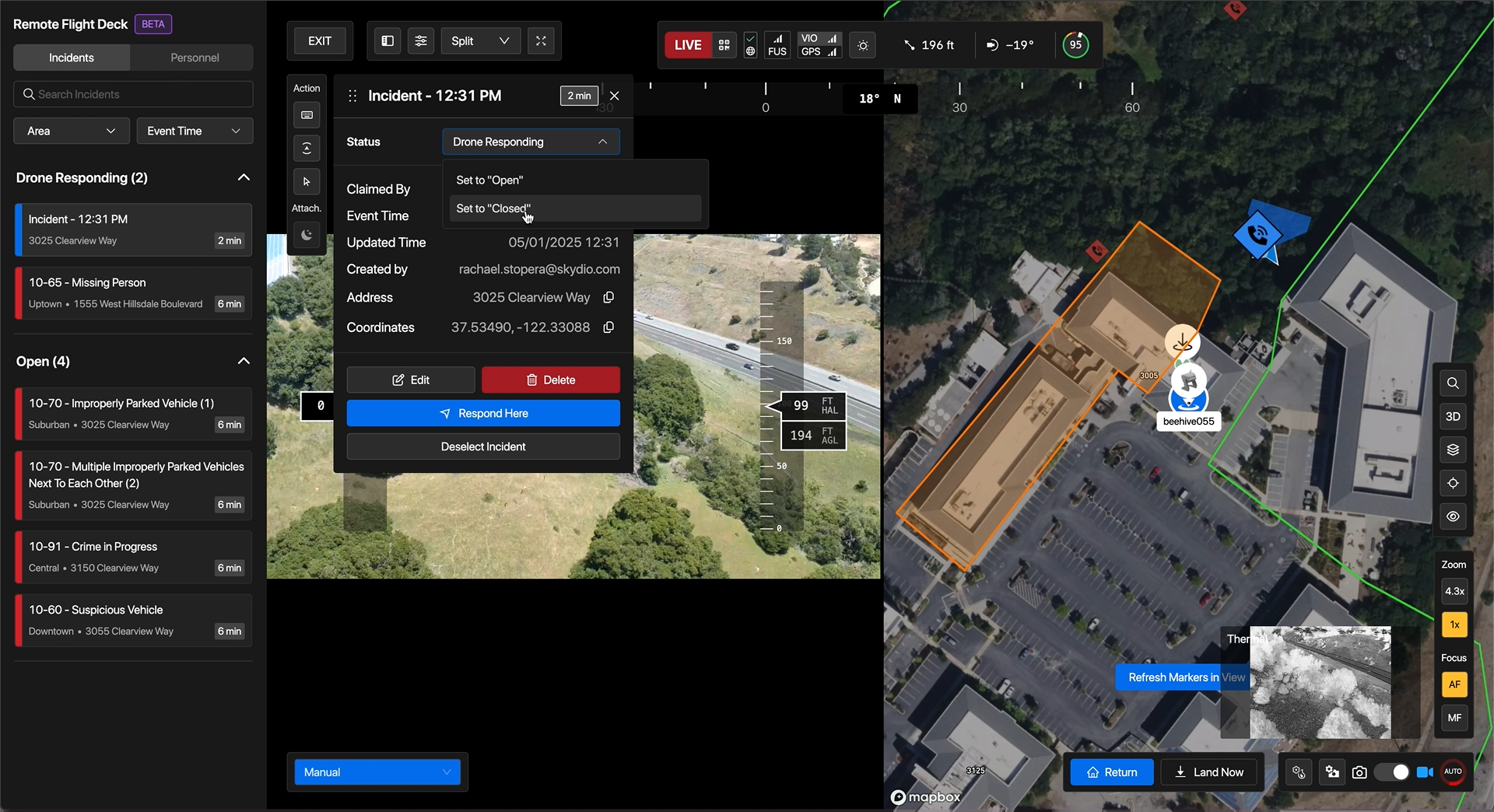Open the night mode moon icon under Attach.
The image size is (1494, 812).
pos(307,235)
